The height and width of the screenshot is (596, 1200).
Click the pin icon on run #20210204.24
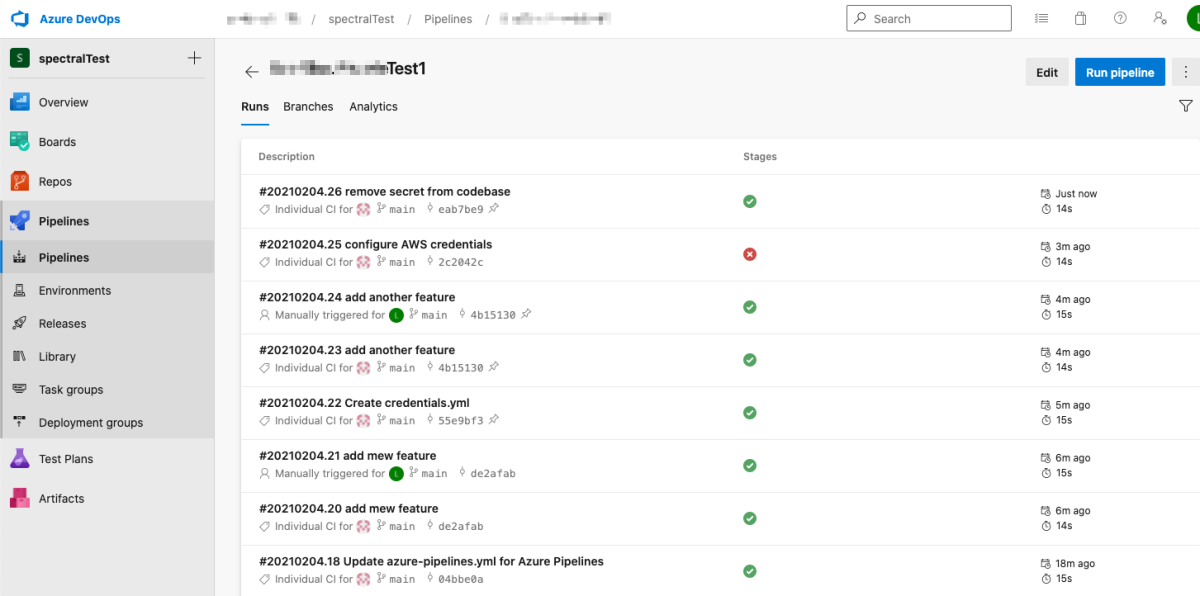[526, 315]
